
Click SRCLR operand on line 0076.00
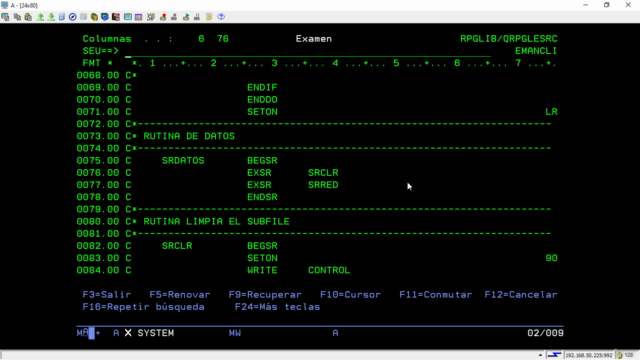(x=323, y=173)
